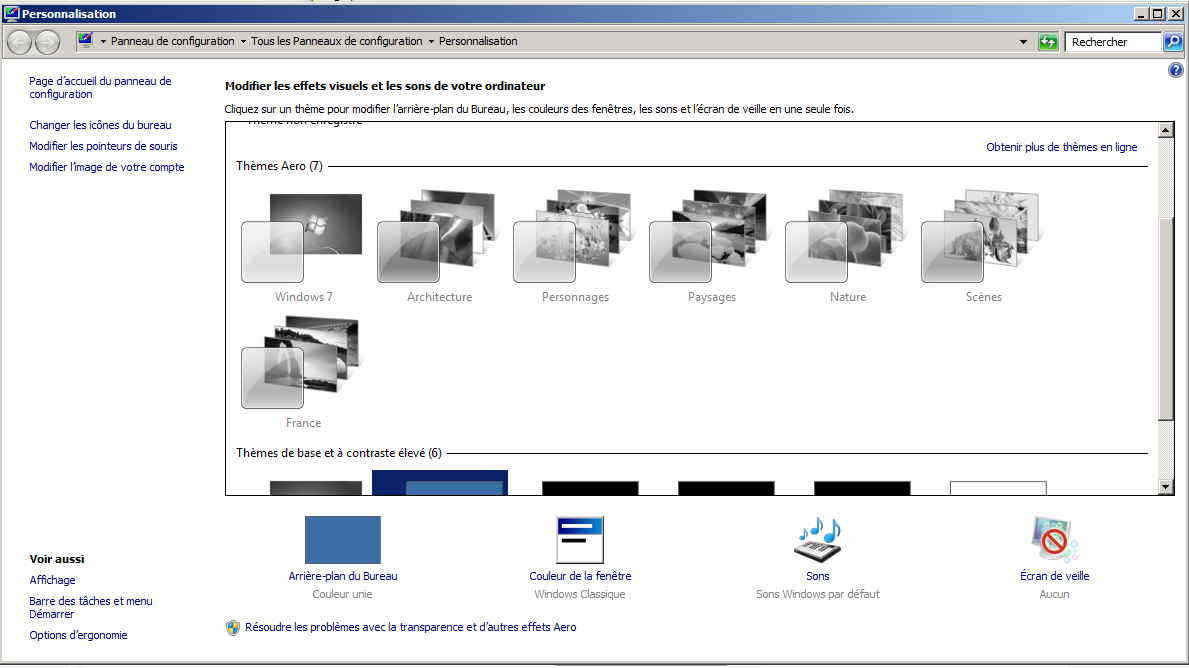
Task: Click the Personnalisation breadcrumb
Action: pyautogui.click(x=478, y=42)
